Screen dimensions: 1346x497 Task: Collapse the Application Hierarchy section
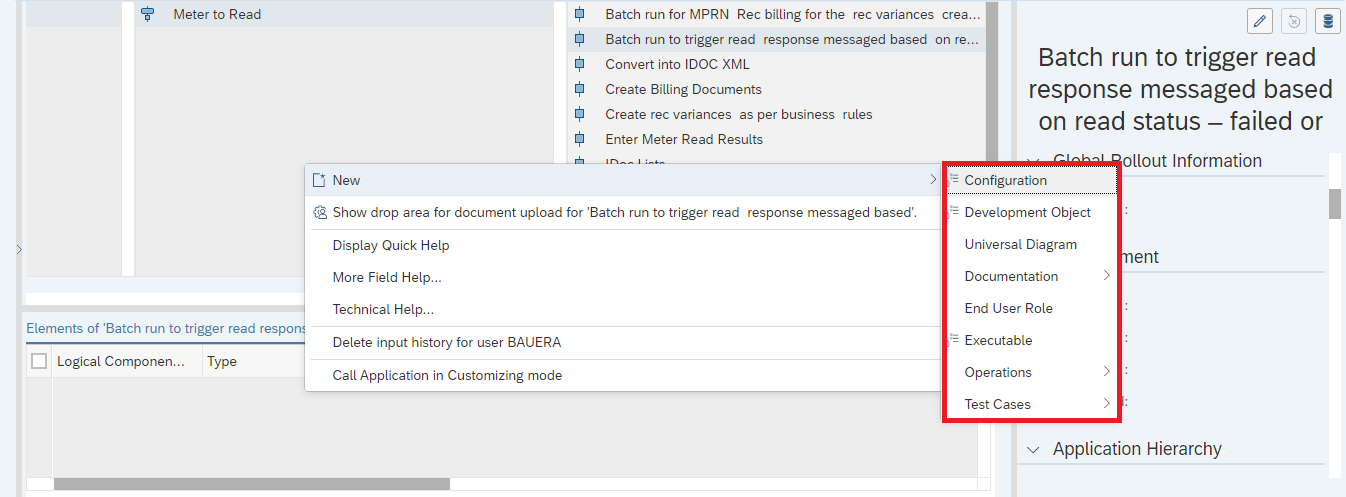[1033, 450]
